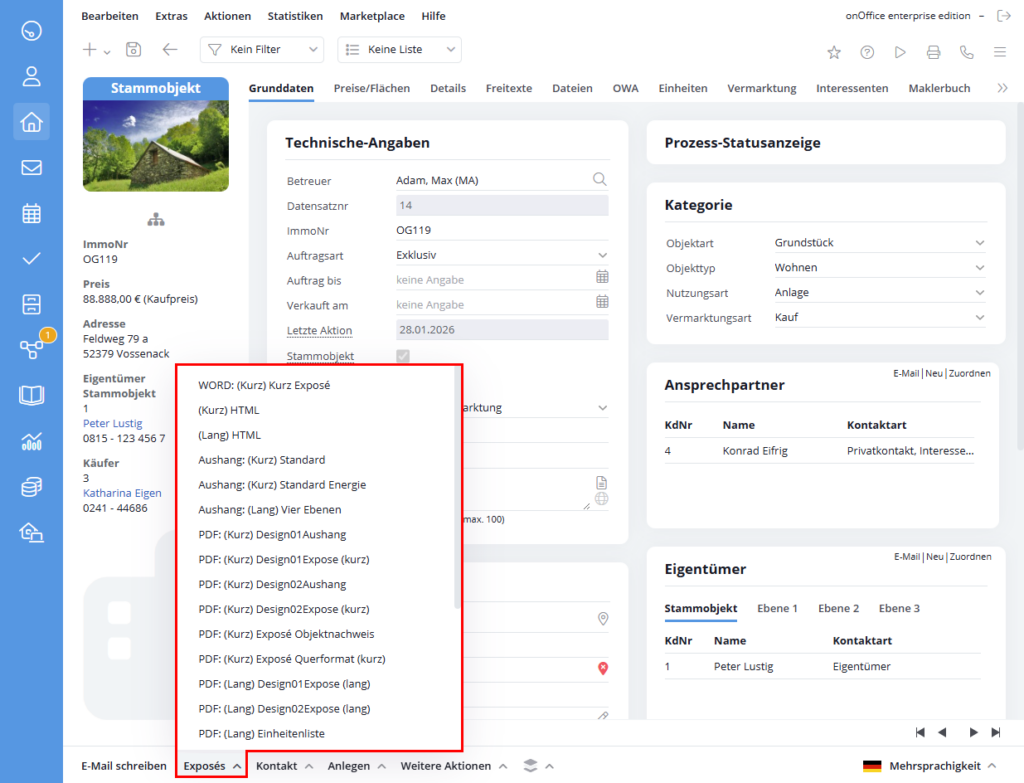Open the tasks checkmark icon
This screenshot has height=783, width=1024.
31,259
